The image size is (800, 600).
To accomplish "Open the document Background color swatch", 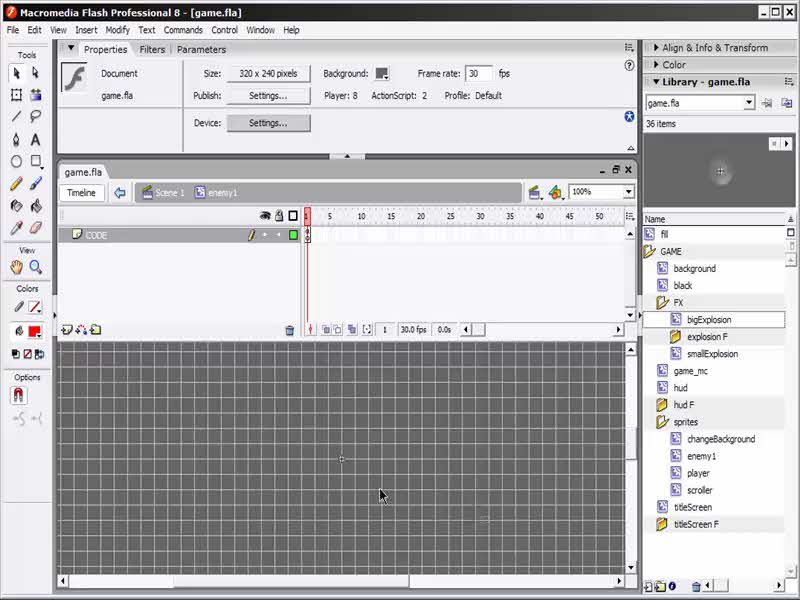I will (x=382, y=74).
